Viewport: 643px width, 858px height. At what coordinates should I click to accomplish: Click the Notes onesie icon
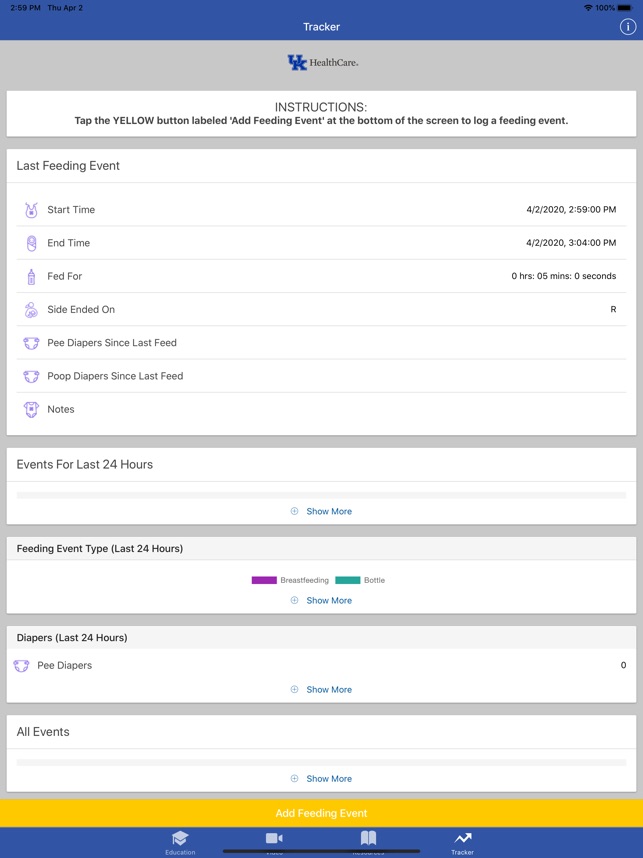tap(31, 410)
